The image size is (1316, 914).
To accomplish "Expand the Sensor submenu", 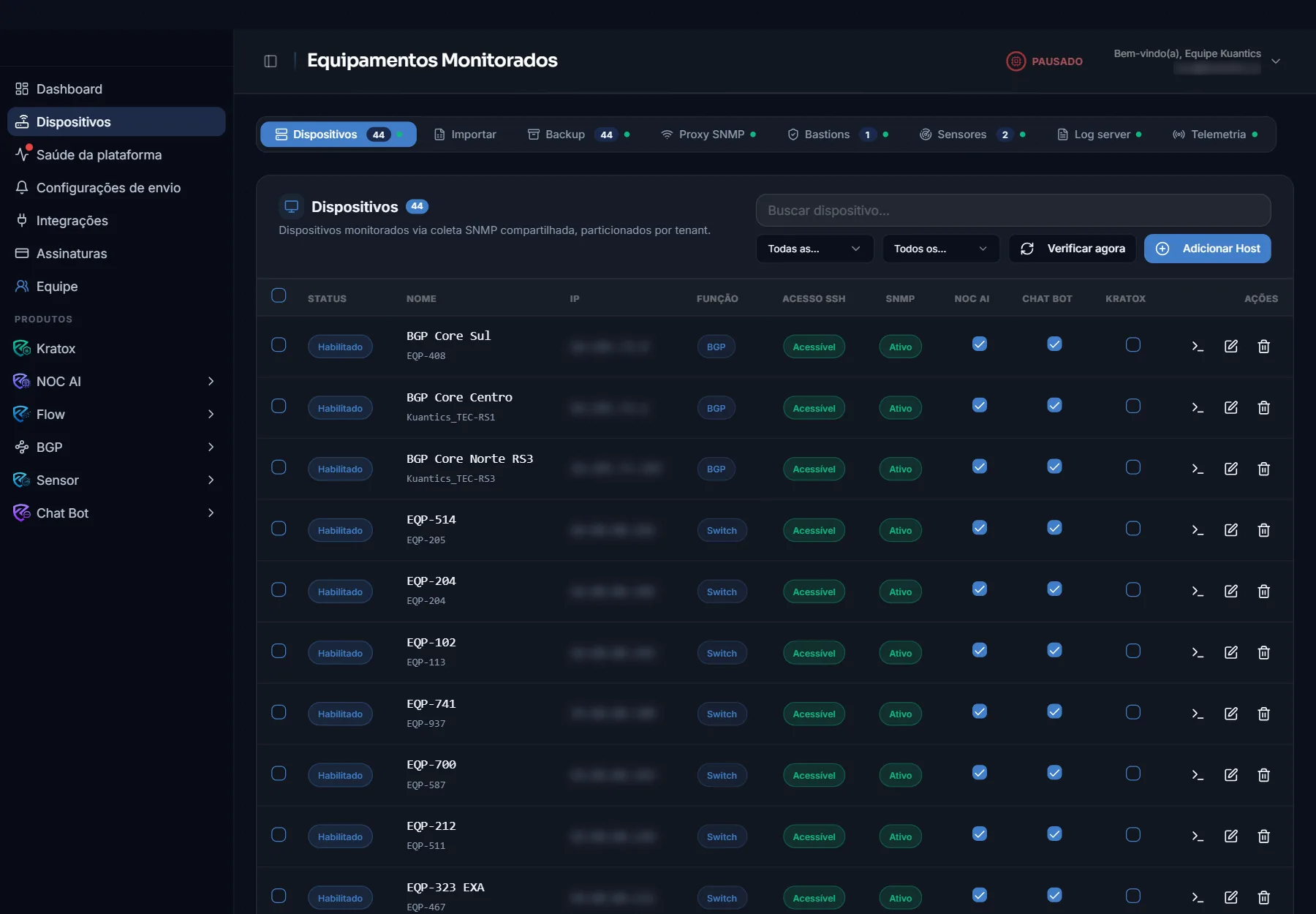I will 211,480.
